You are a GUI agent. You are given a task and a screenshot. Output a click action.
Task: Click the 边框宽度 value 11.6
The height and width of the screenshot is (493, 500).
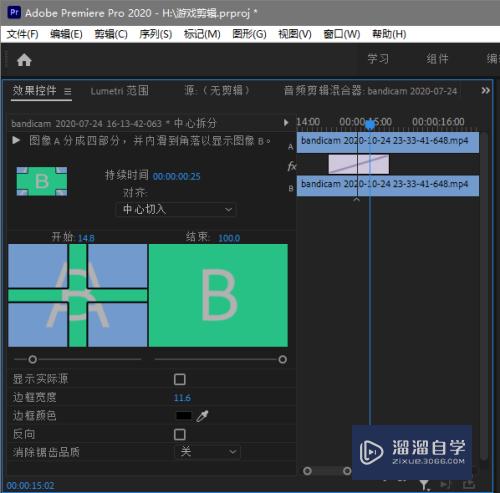[182, 398]
